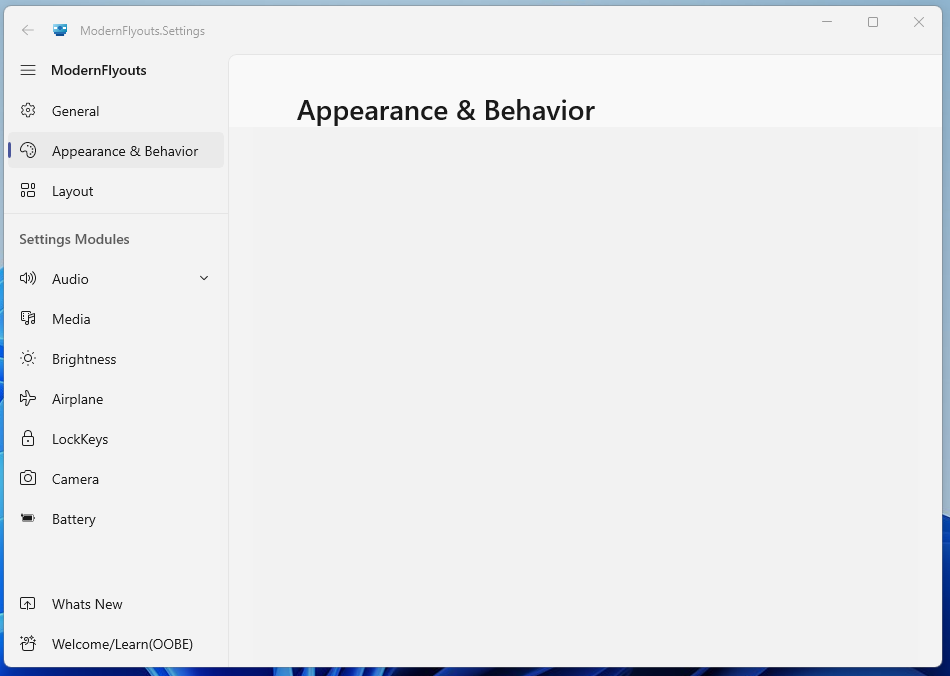Select the Battery module
This screenshot has height=676, width=950.
116,519
